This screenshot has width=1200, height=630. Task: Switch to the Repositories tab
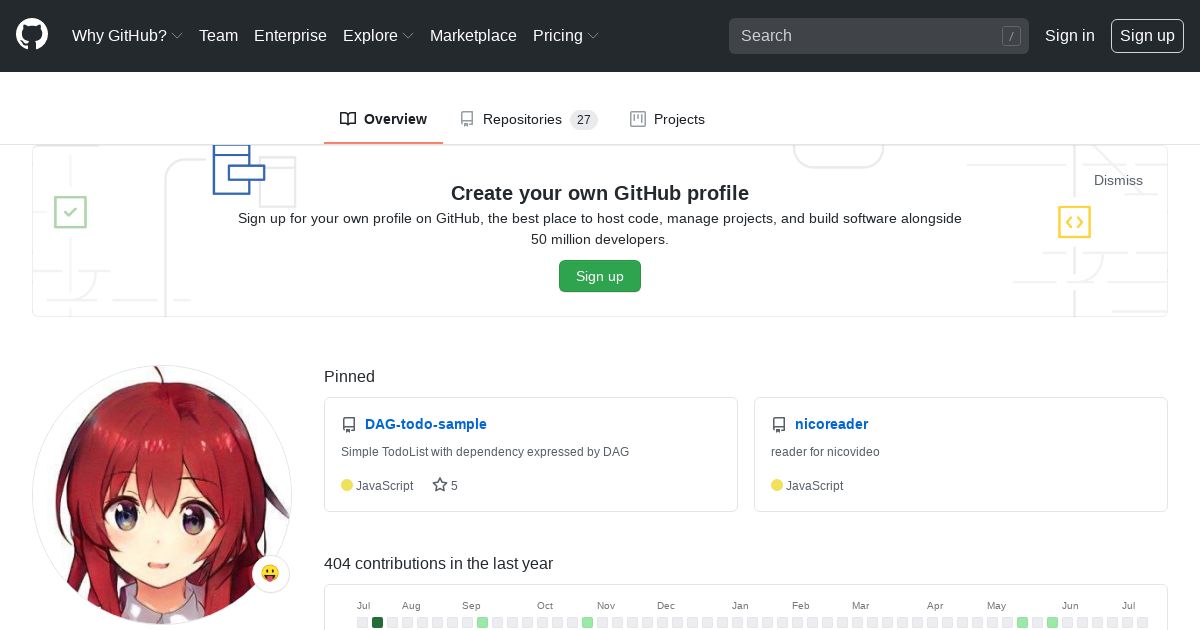click(528, 119)
